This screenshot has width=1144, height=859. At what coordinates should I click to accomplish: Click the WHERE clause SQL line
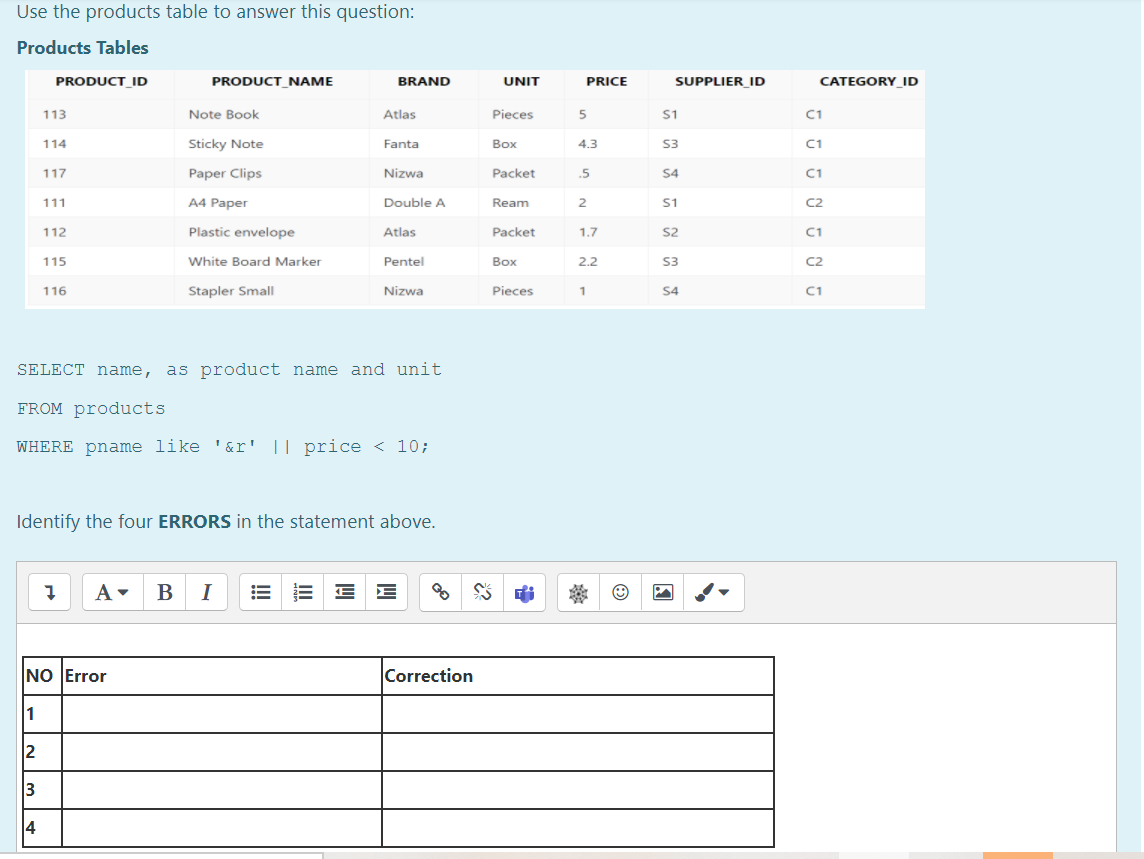tap(223, 447)
